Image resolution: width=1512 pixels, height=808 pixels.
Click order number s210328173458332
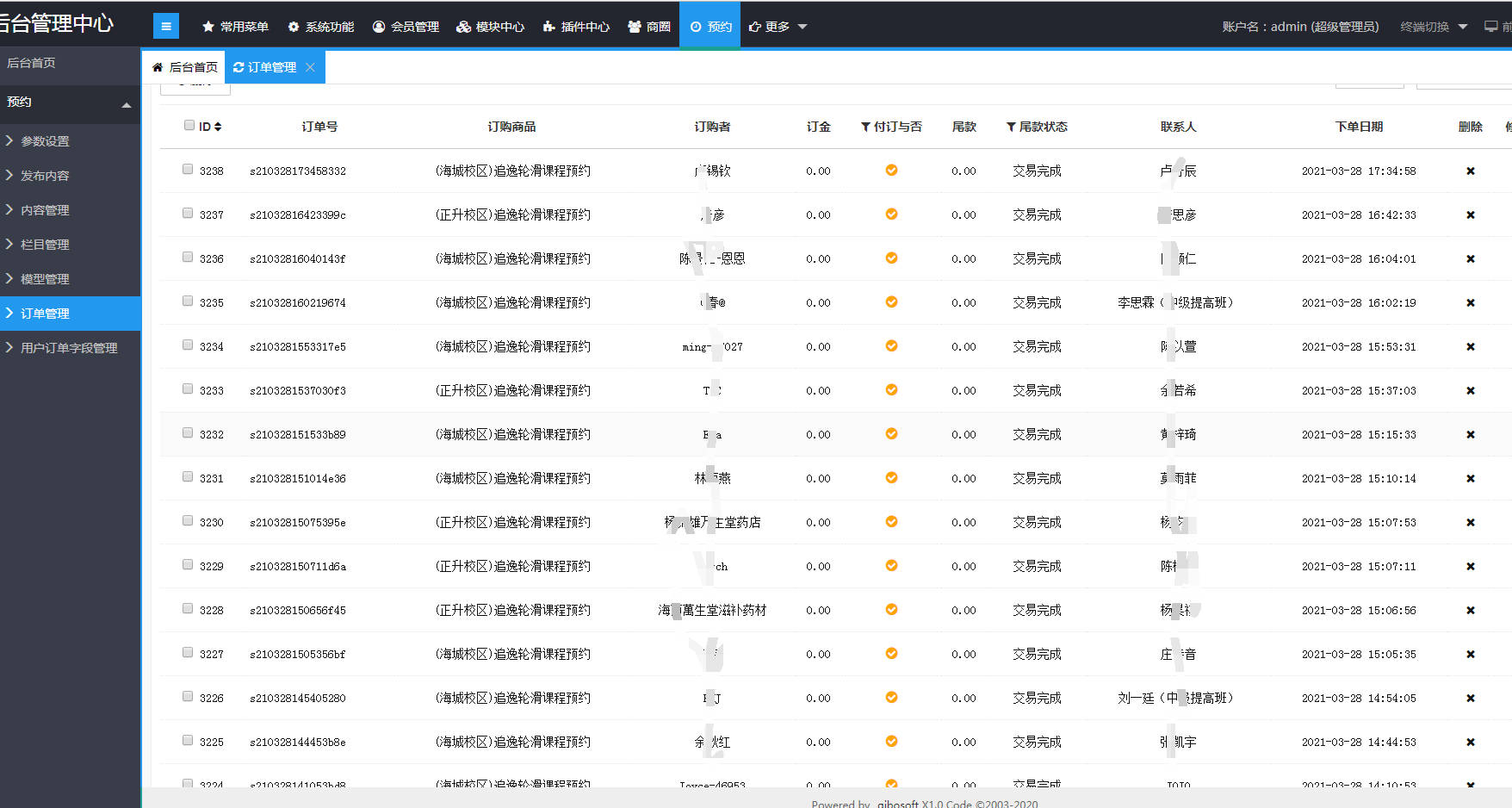tap(298, 171)
